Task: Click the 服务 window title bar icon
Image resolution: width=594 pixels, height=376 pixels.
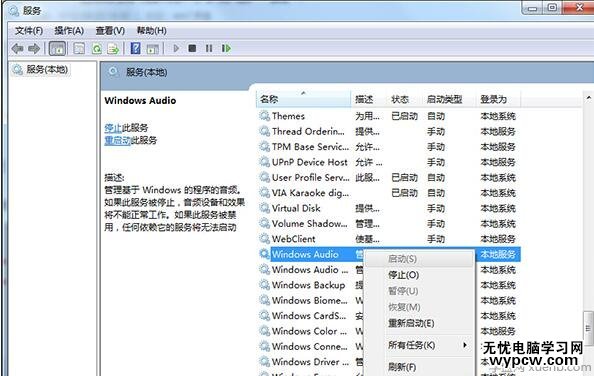Action: (x=14, y=11)
